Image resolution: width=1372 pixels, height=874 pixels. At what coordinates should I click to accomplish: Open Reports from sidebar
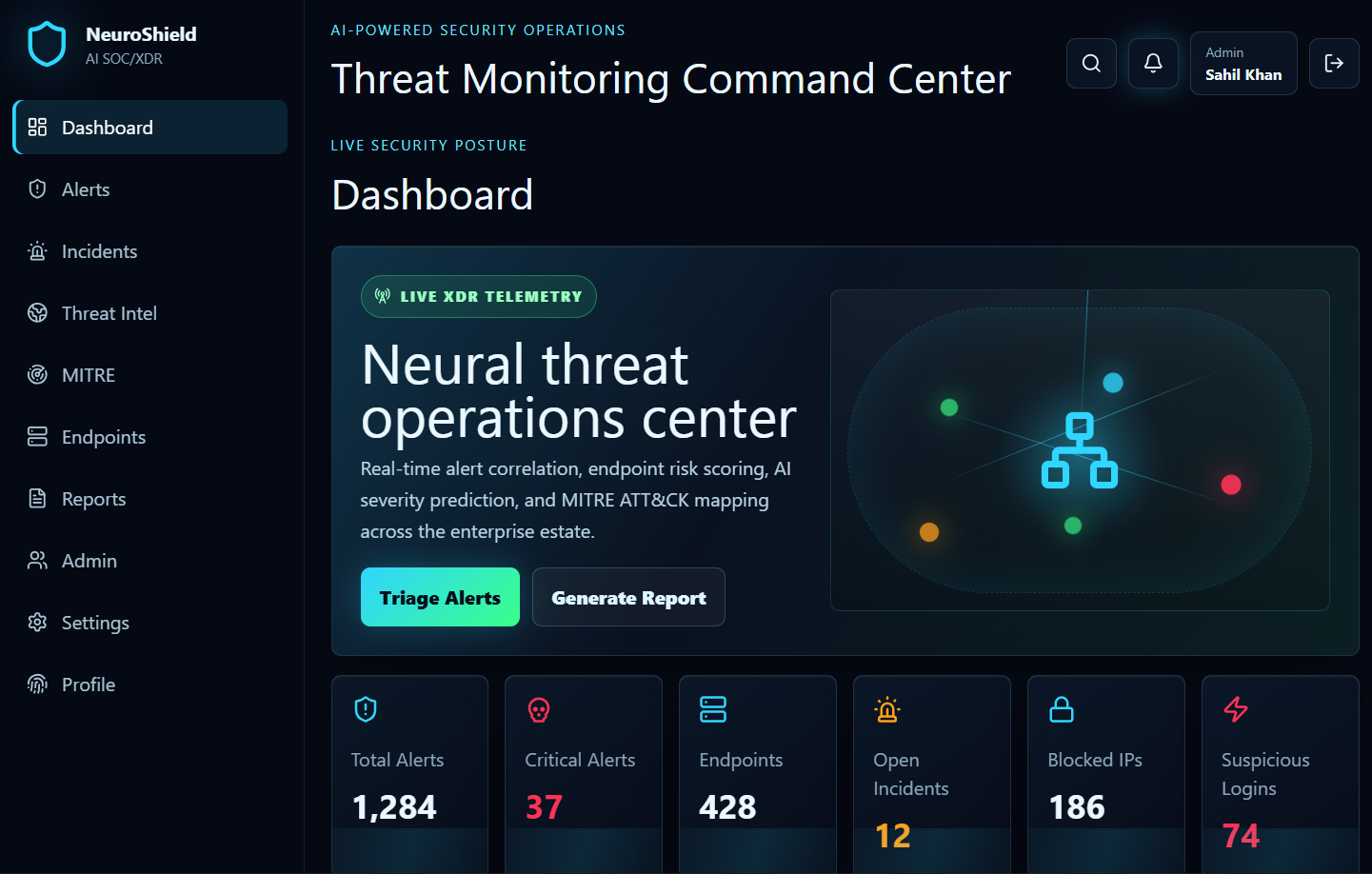click(x=150, y=499)
